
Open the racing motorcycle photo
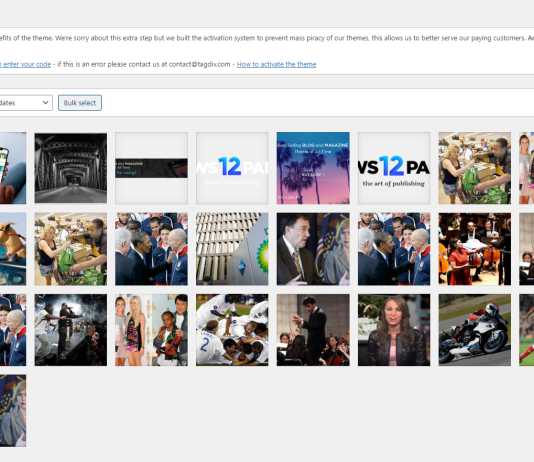pyautogui.click(x=474, y=330)
